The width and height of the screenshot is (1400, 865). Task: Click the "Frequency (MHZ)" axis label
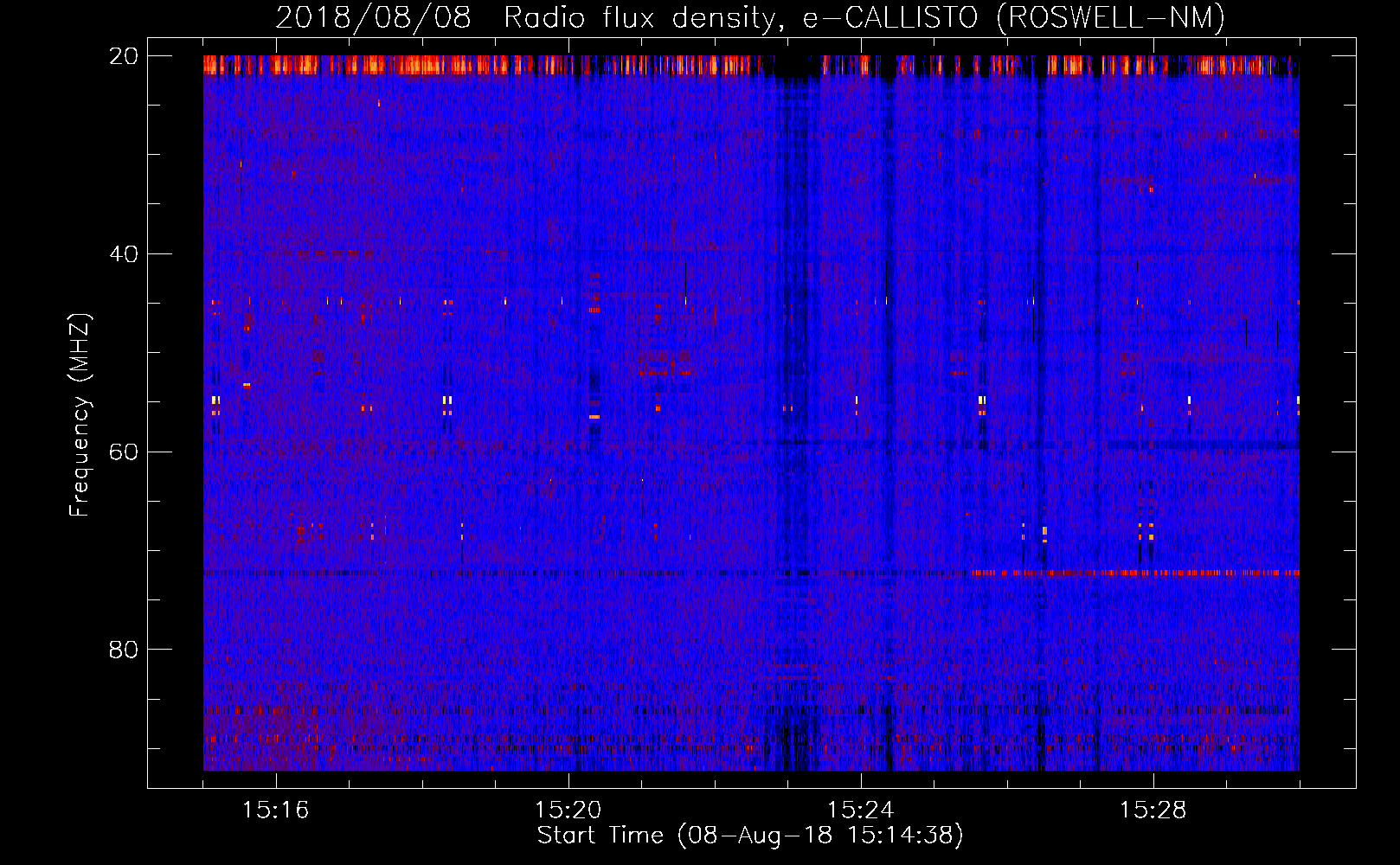coord(80,415)
